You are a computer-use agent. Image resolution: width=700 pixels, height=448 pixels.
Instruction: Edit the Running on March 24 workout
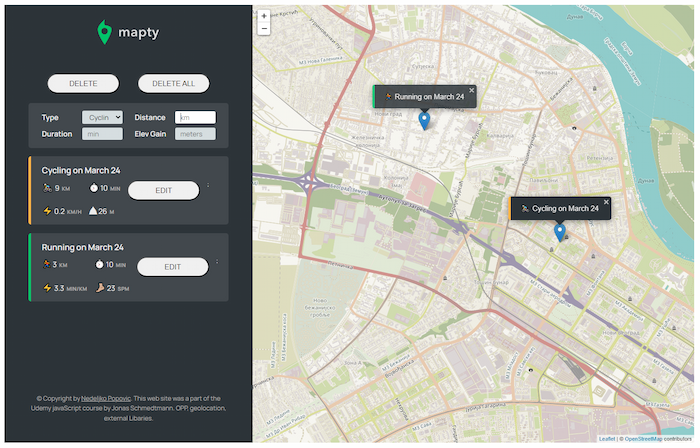(172, 267)
